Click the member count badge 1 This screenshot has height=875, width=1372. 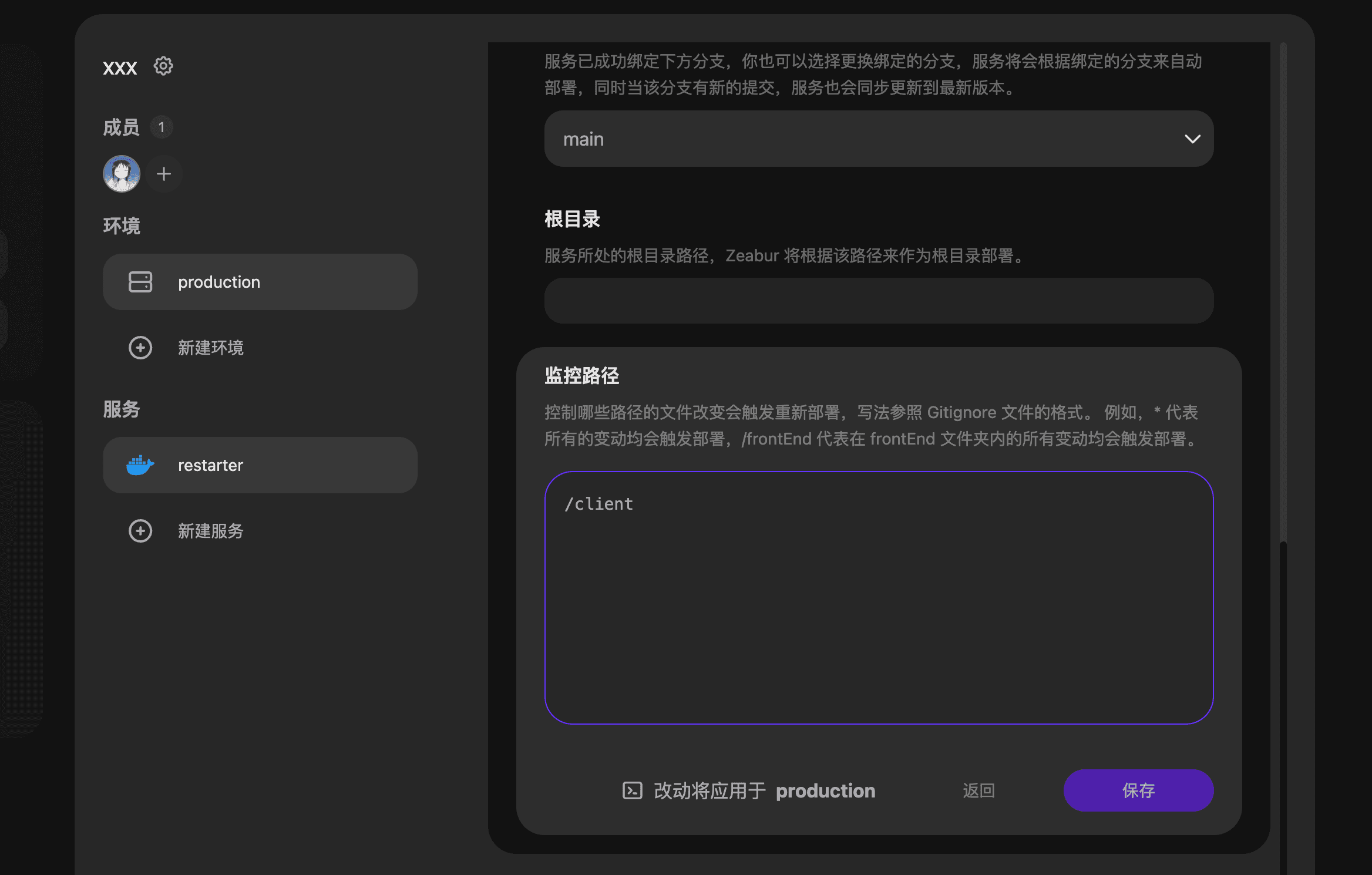tap(162, 127)
